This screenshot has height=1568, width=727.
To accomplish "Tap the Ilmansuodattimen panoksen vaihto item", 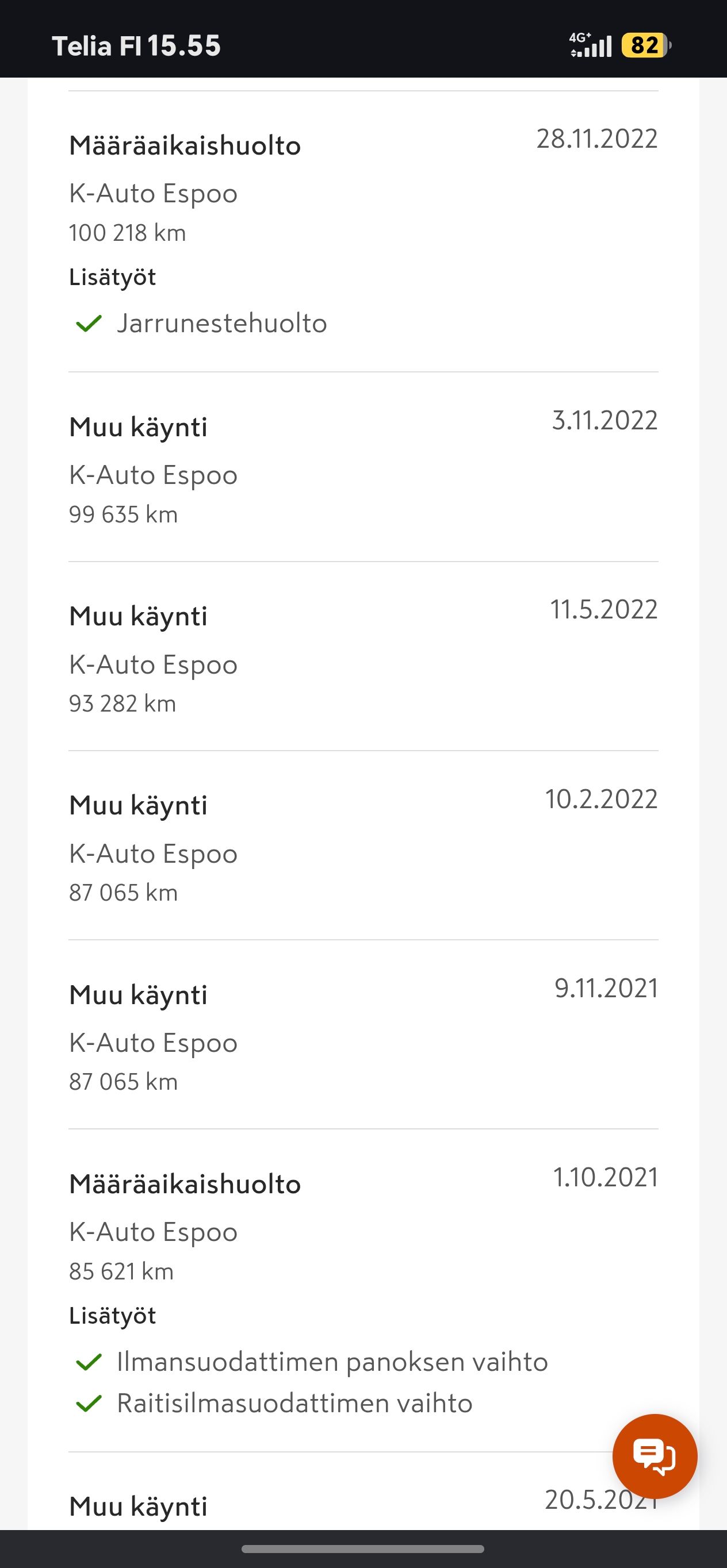I will pyautogui.click(x=332, y=1362).
